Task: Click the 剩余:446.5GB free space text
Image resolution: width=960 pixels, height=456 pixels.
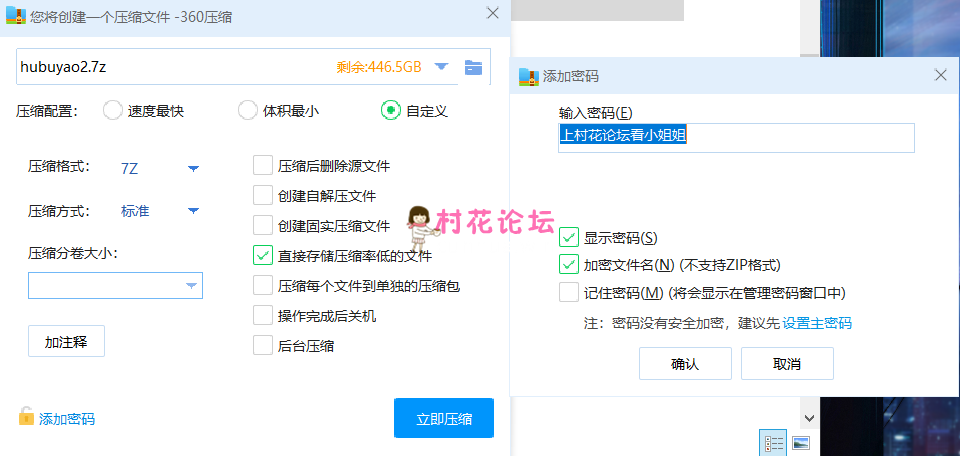Action: pos(379,67)
